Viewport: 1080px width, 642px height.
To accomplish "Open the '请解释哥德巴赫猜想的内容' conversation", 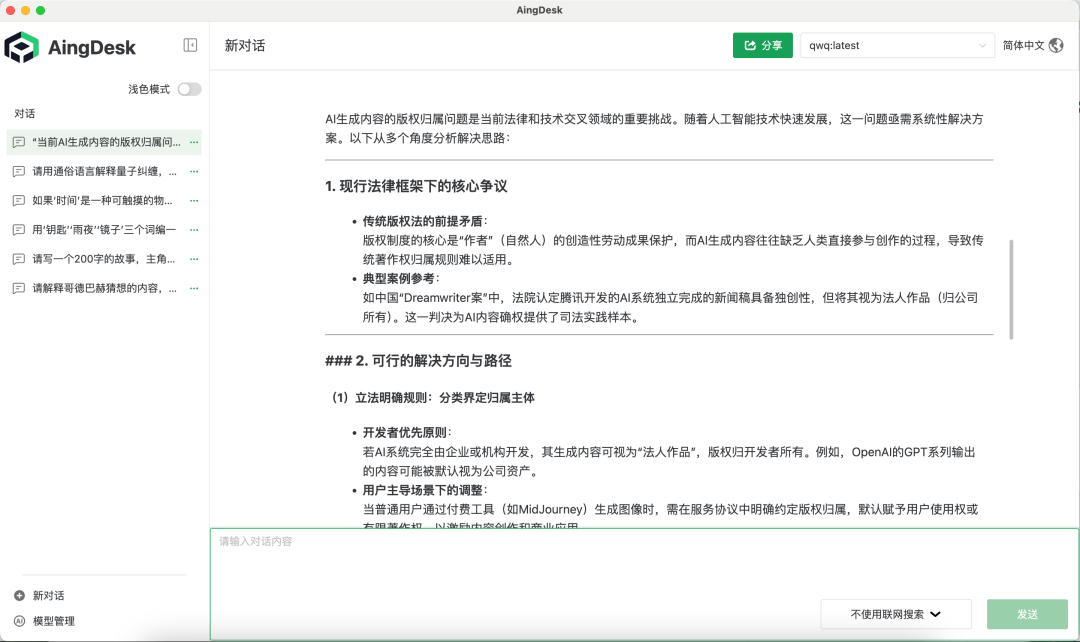I will (104, 288).
